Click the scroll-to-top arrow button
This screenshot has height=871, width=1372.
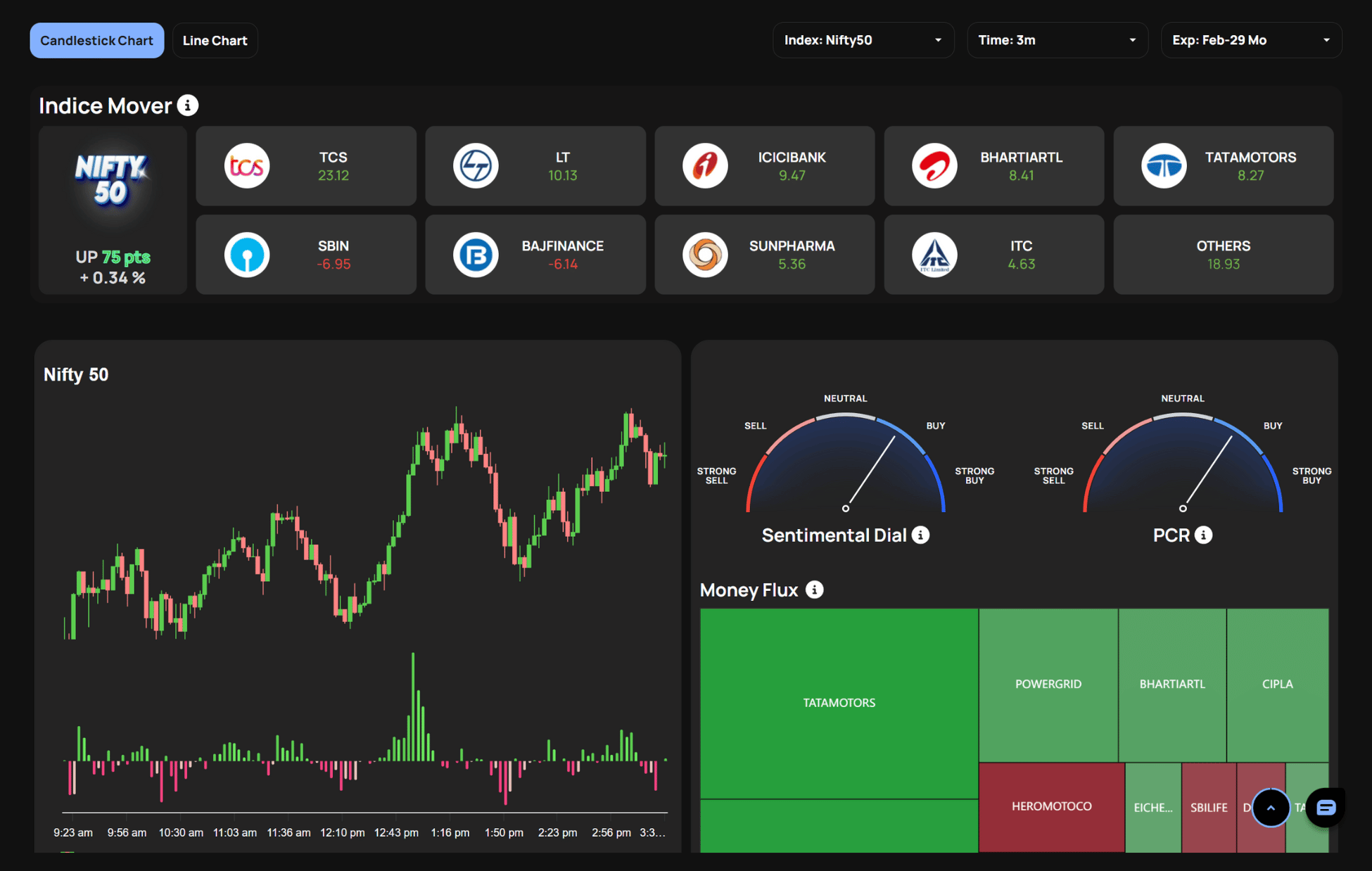(1271, 808)
